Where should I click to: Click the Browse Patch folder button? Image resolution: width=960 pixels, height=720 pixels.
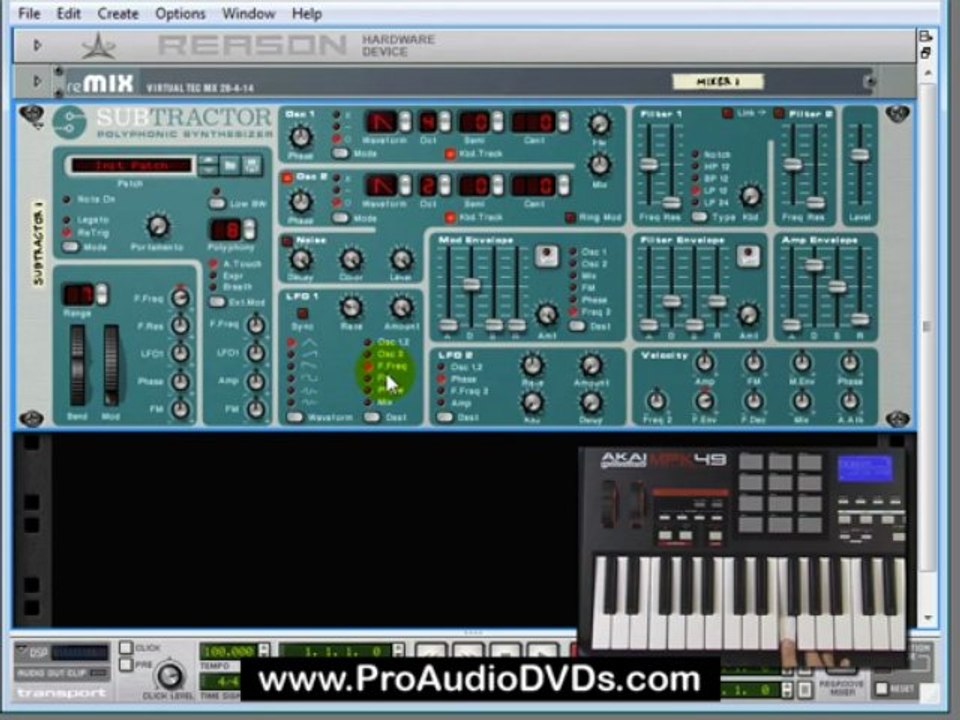tap(230, 165)
